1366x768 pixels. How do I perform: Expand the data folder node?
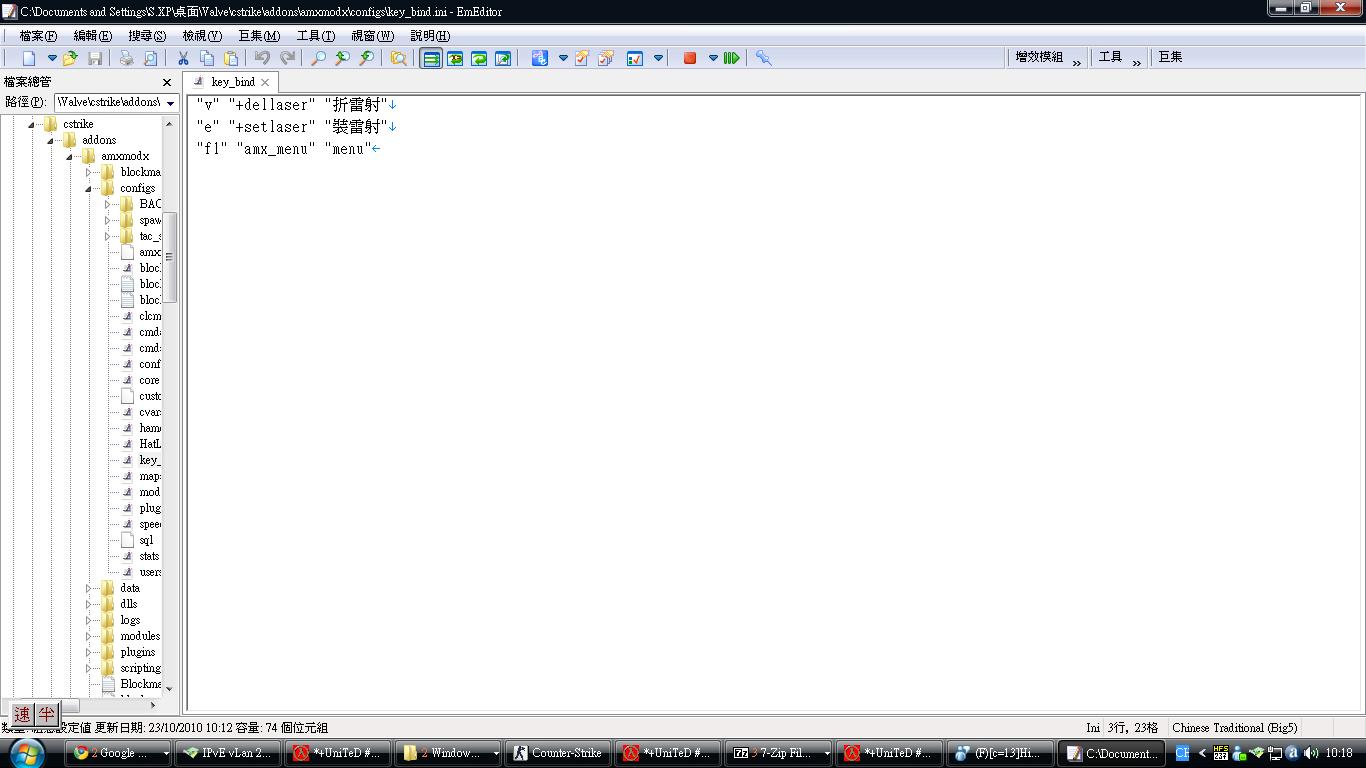click(89, 588)
